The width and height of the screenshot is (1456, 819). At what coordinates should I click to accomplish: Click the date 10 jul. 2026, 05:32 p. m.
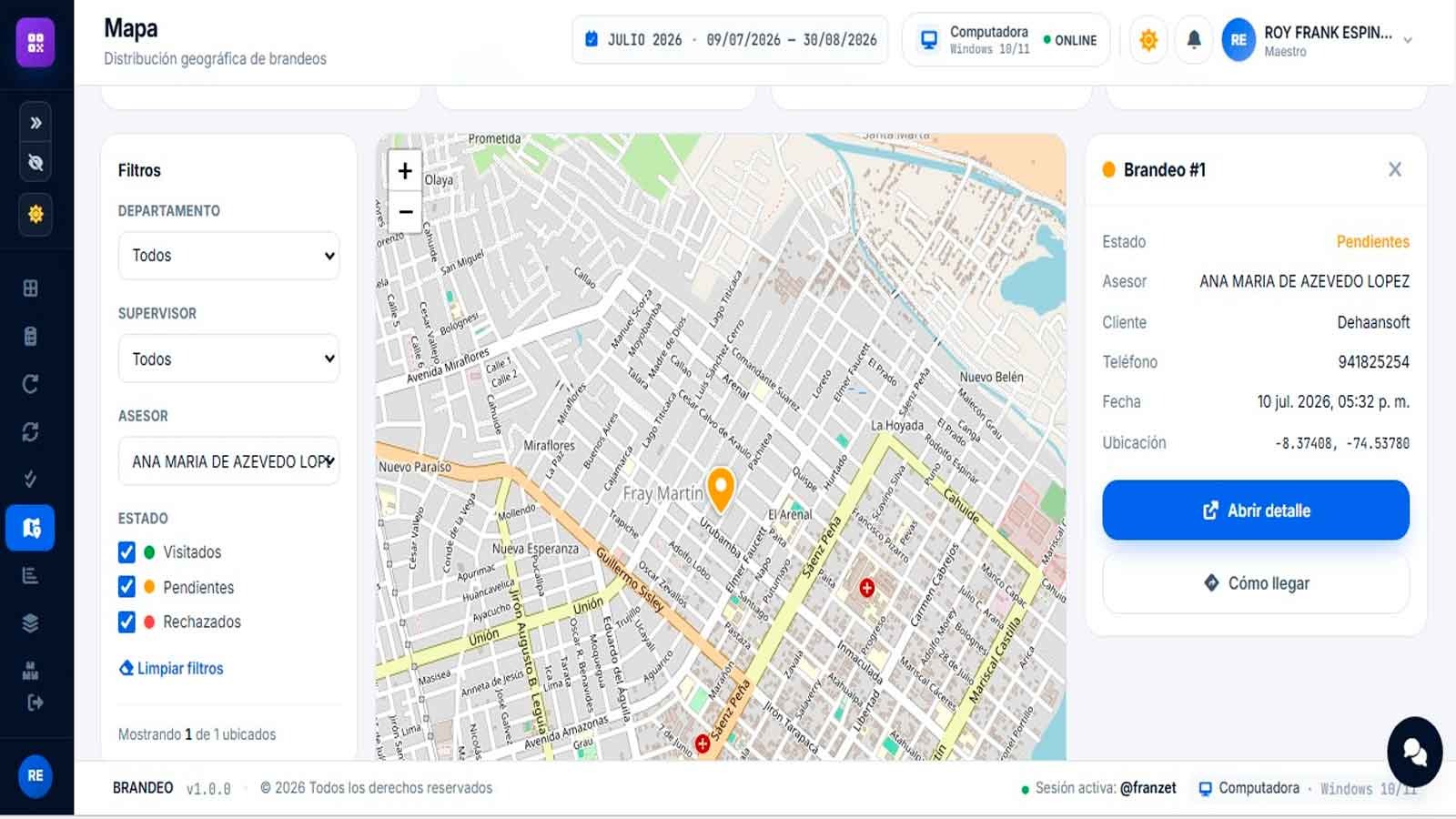pyautogui.click(x=1333, y=402)
